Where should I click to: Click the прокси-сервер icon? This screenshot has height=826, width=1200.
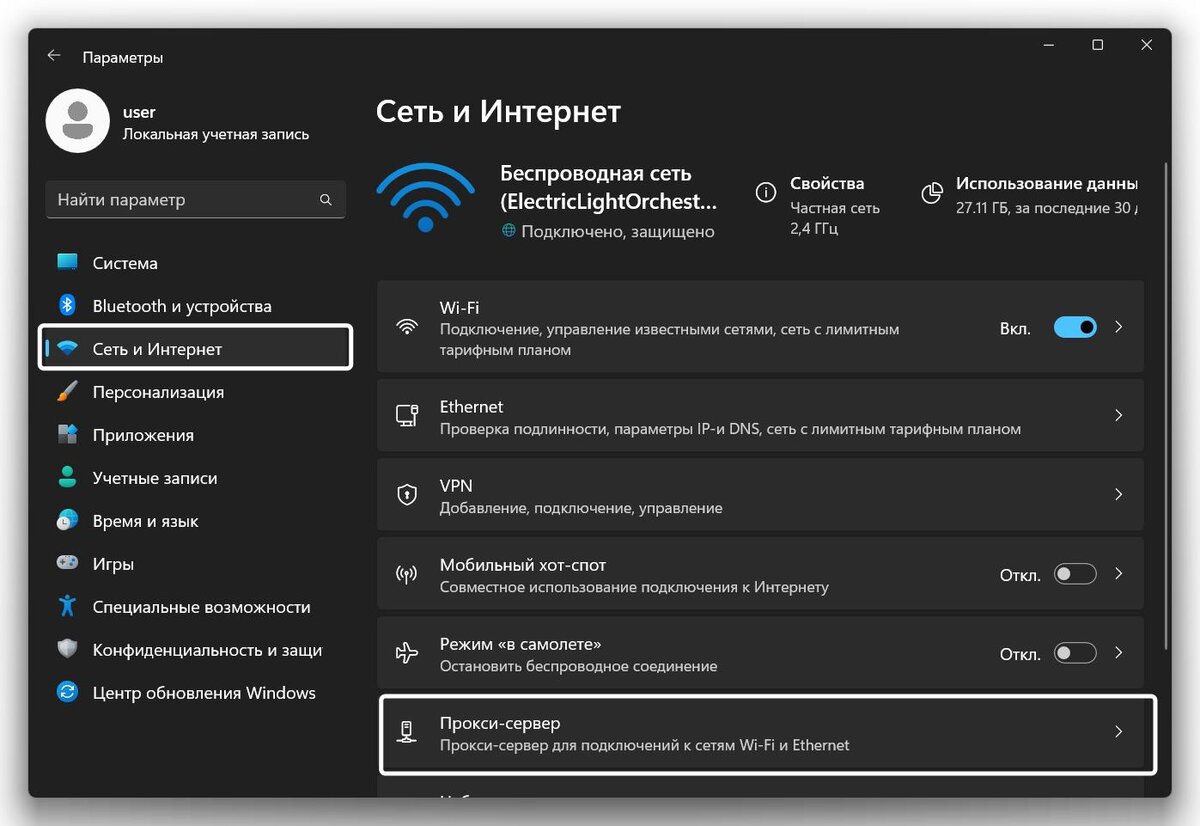(407, 731)
